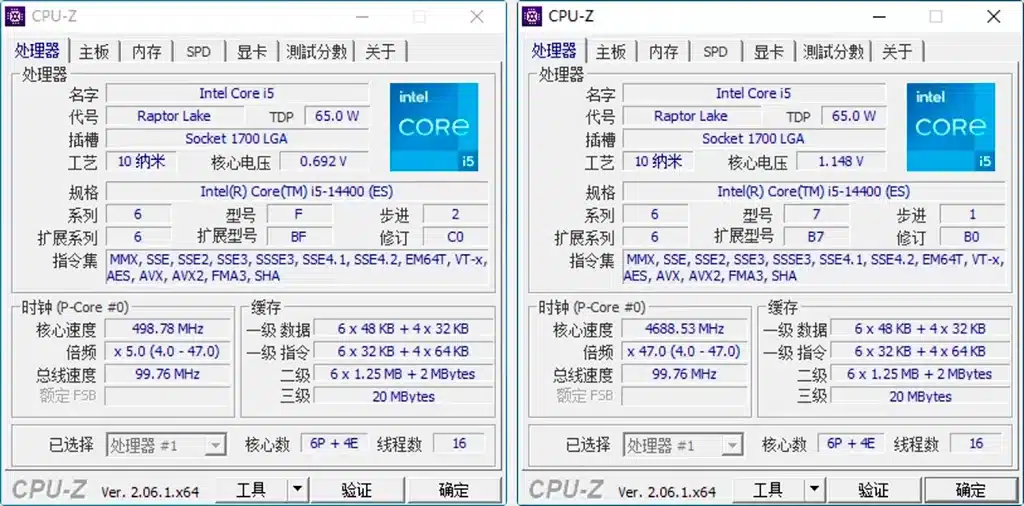
Task: Click the Intel Core i5 logo in left window
Action: (x=434, y=127)
